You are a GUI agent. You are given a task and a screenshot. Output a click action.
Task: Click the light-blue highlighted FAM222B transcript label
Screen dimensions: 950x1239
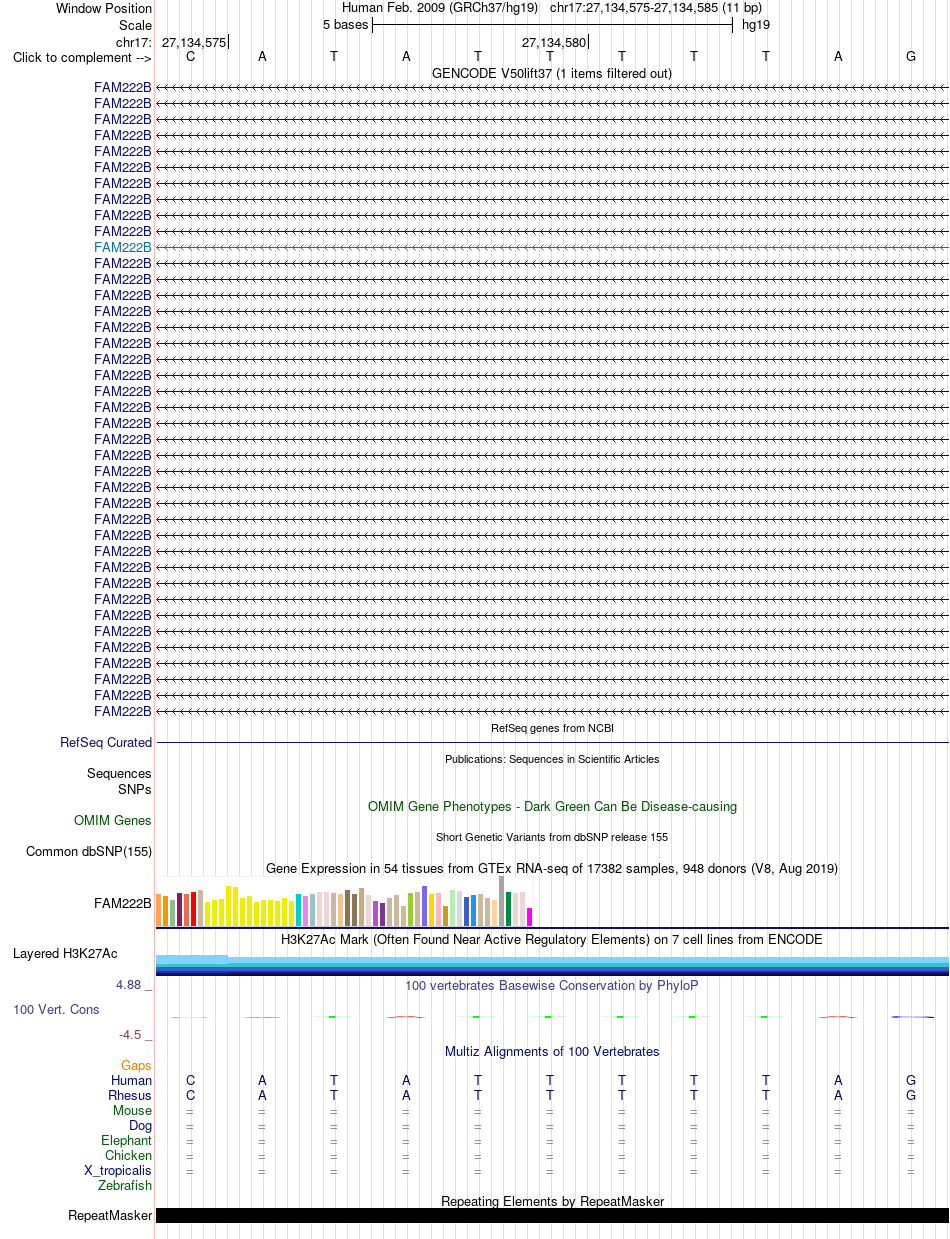coord(123,247)
